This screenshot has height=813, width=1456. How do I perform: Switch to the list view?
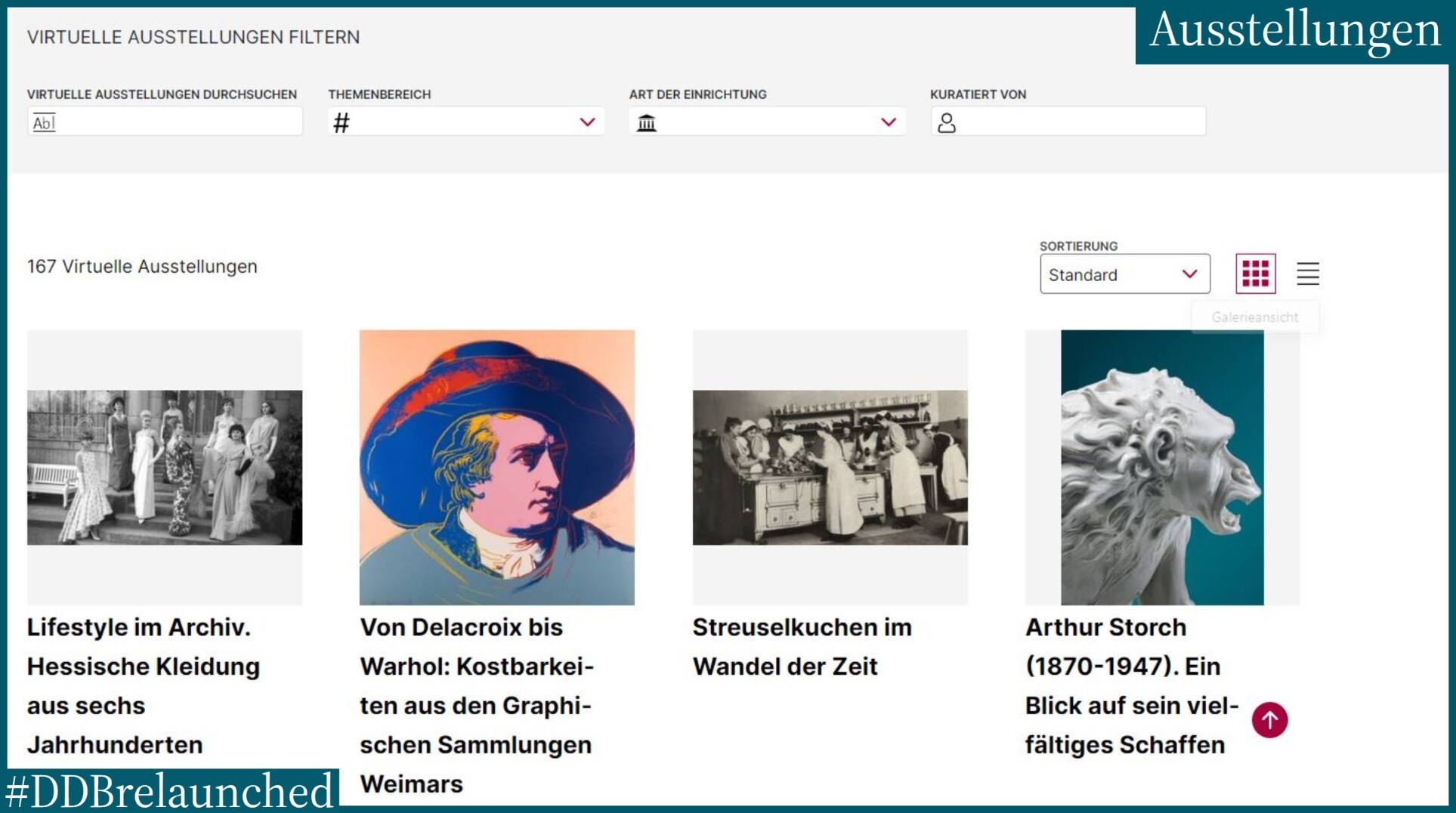tap(1307, 274)
